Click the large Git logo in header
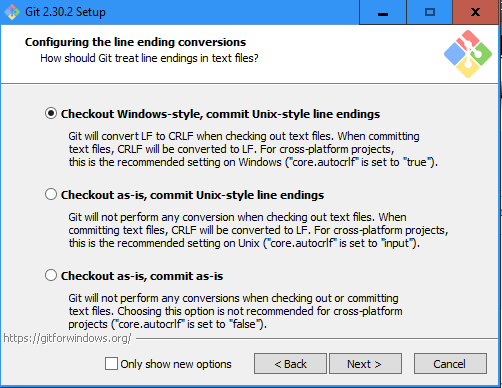Image resolution: width=502 pixels, height=388 pixels. pos(468,54)
